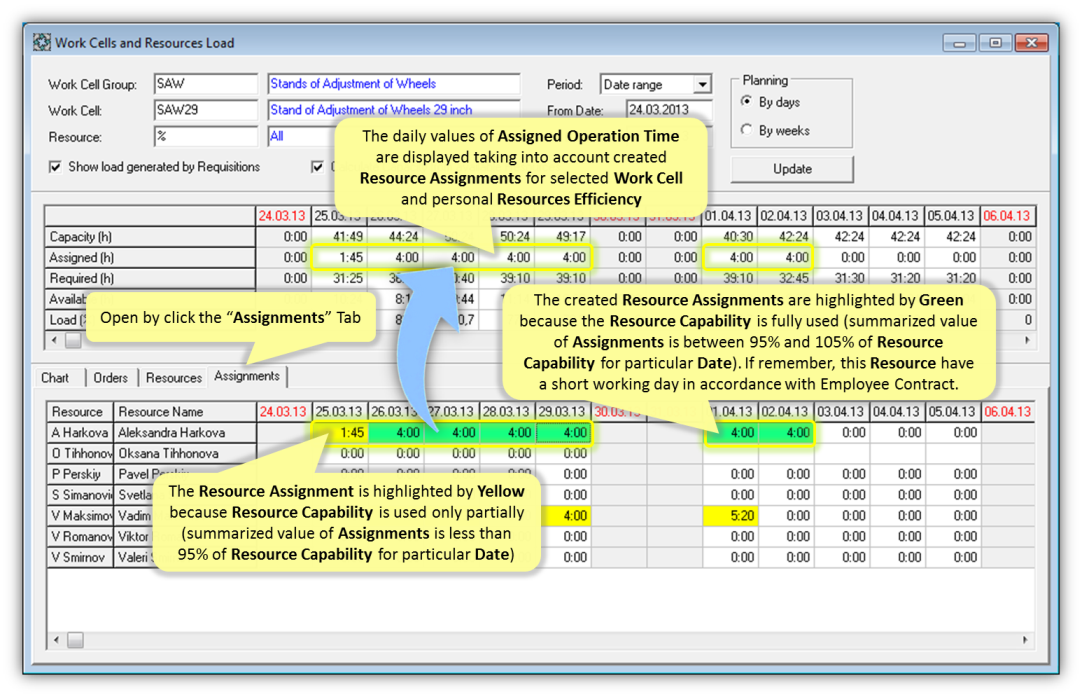Viewport: 1082px width, 697px height.
Task: Click the "Resource Name" column header
Action: click(185, 412)
